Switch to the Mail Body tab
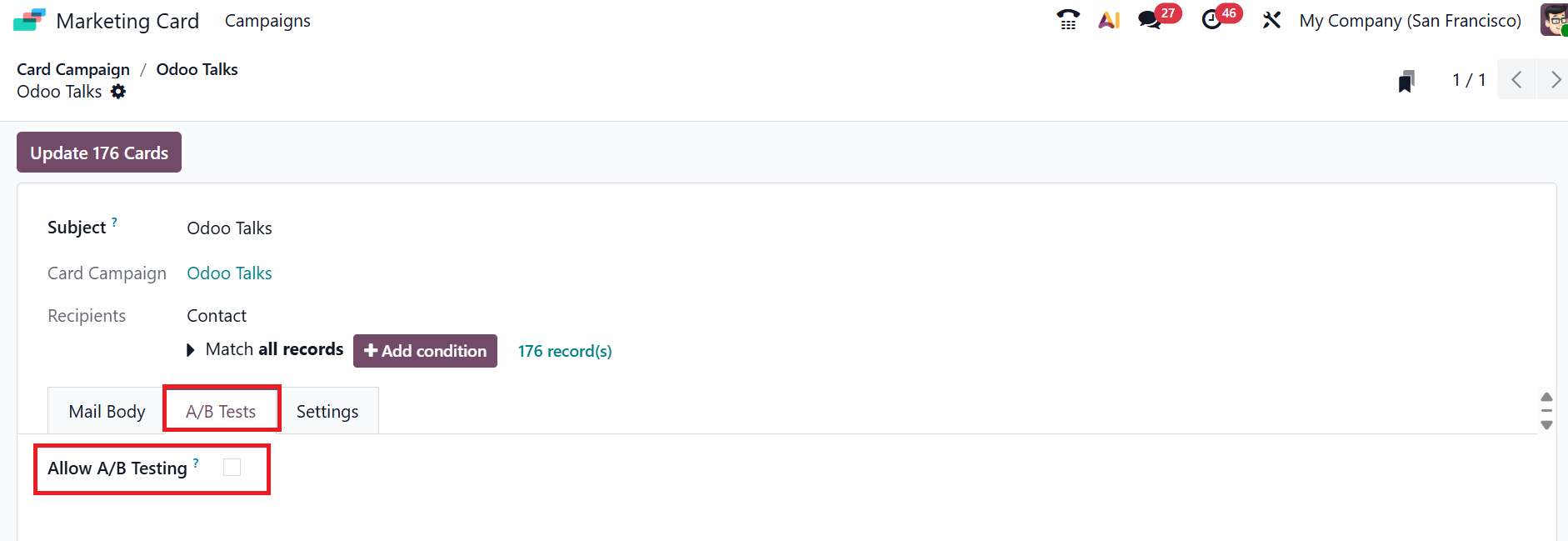1568x541 pixels. [107, 412]
